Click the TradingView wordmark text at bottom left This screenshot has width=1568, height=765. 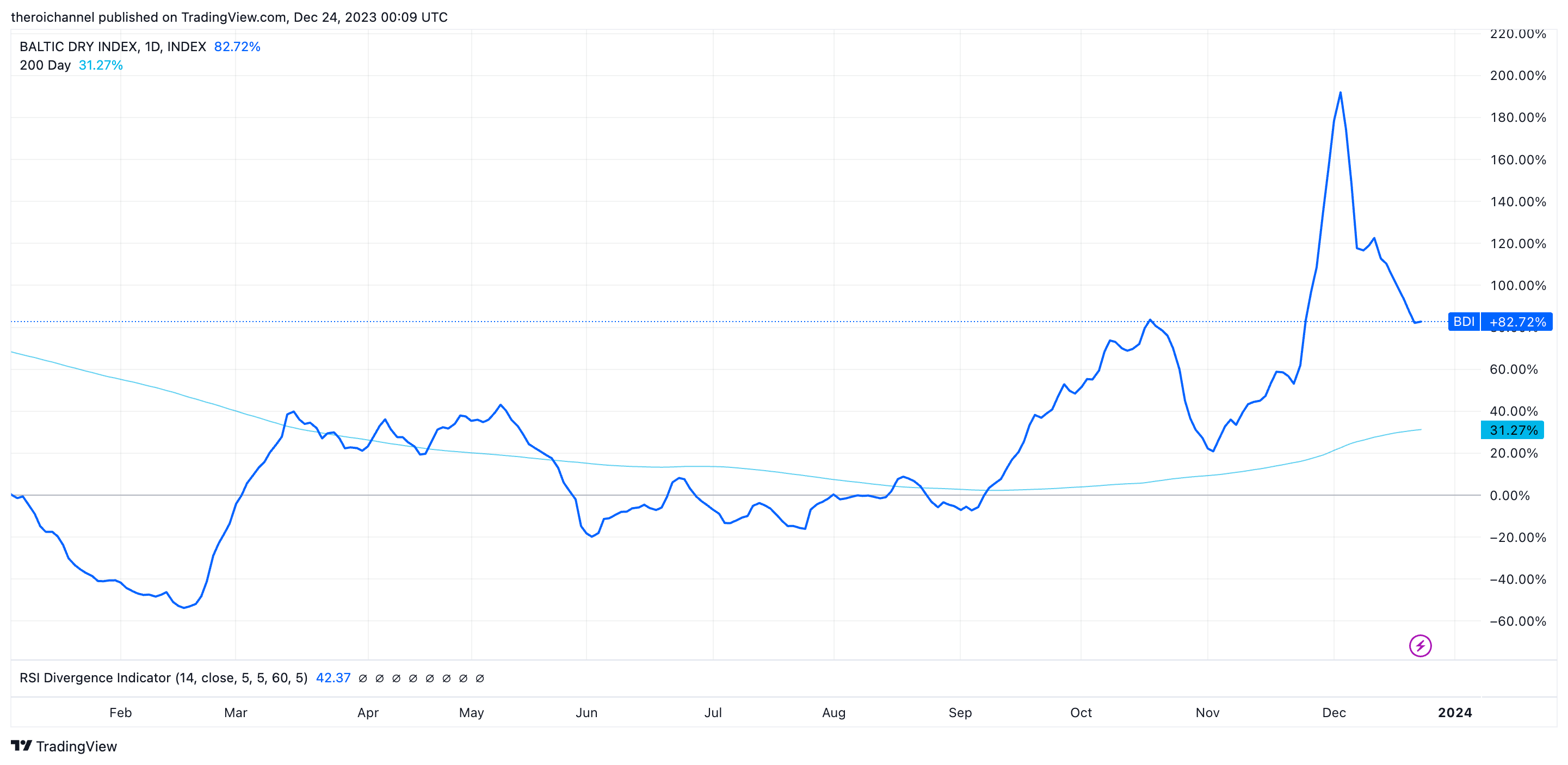76,746
